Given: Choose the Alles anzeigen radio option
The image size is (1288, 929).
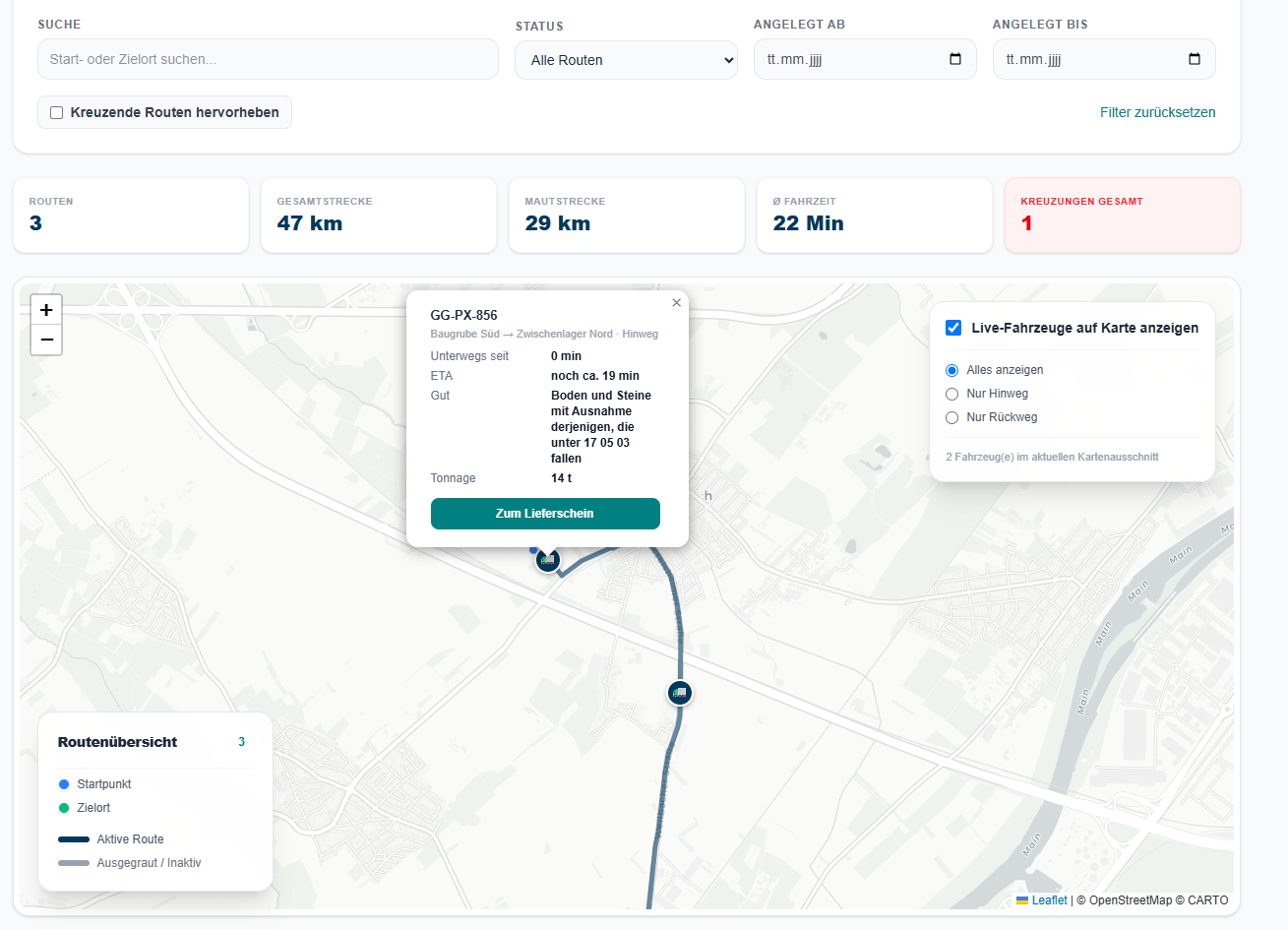Looking at the screenshot, I should pyautogui.click(x=951, y=370).
